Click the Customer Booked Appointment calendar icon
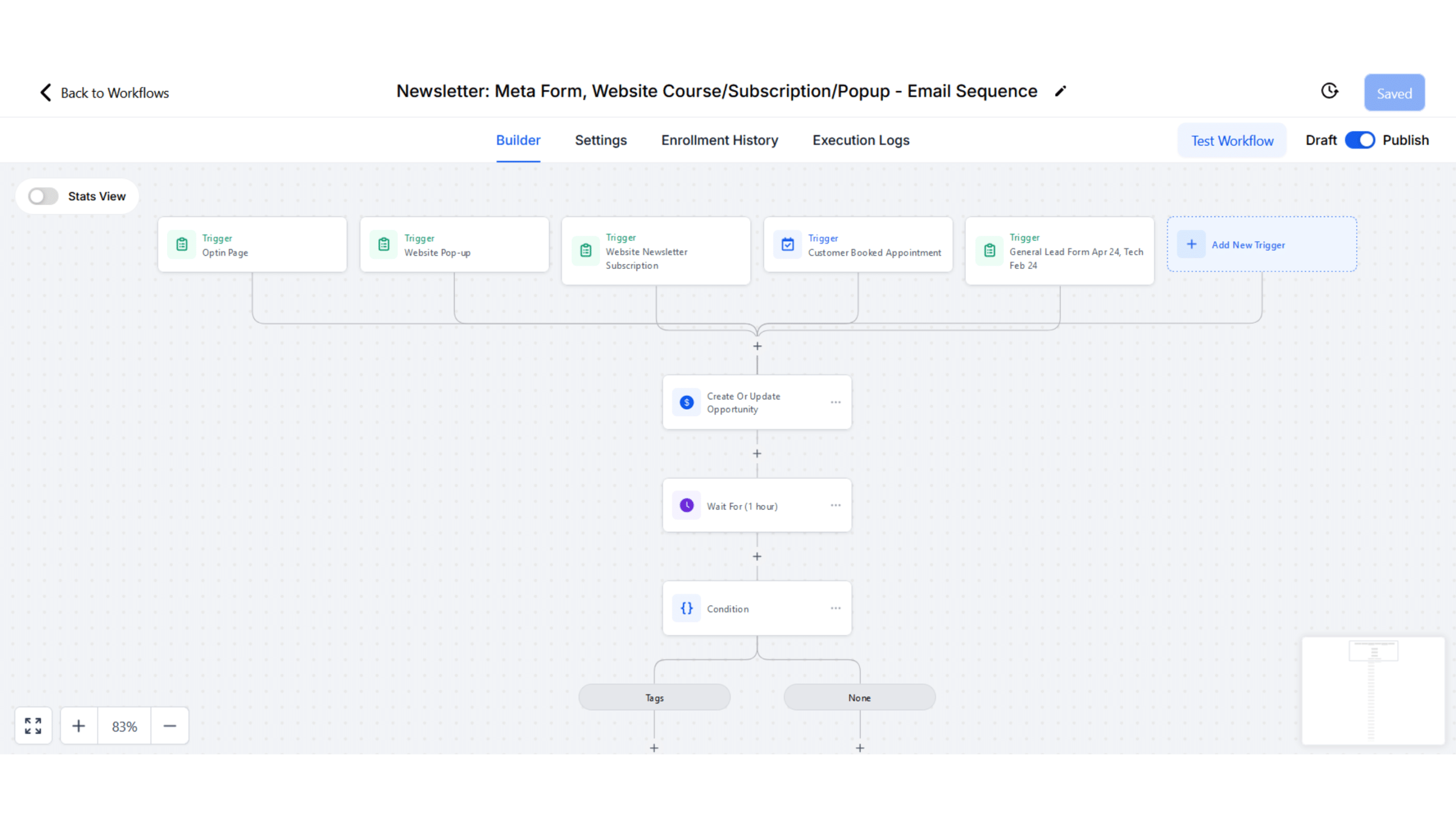The width and height of the screenshot is (1456, 819). 788,245
